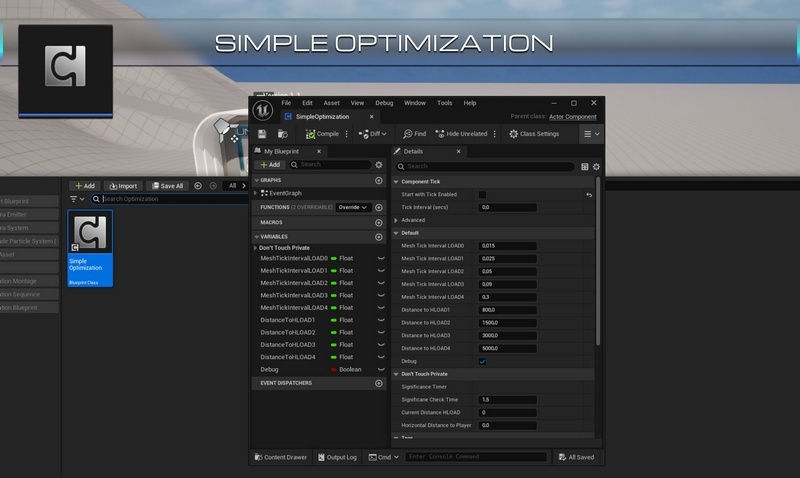Toggle visibility eye for Debug variable
800x478 pixels.
click(381, 370)
